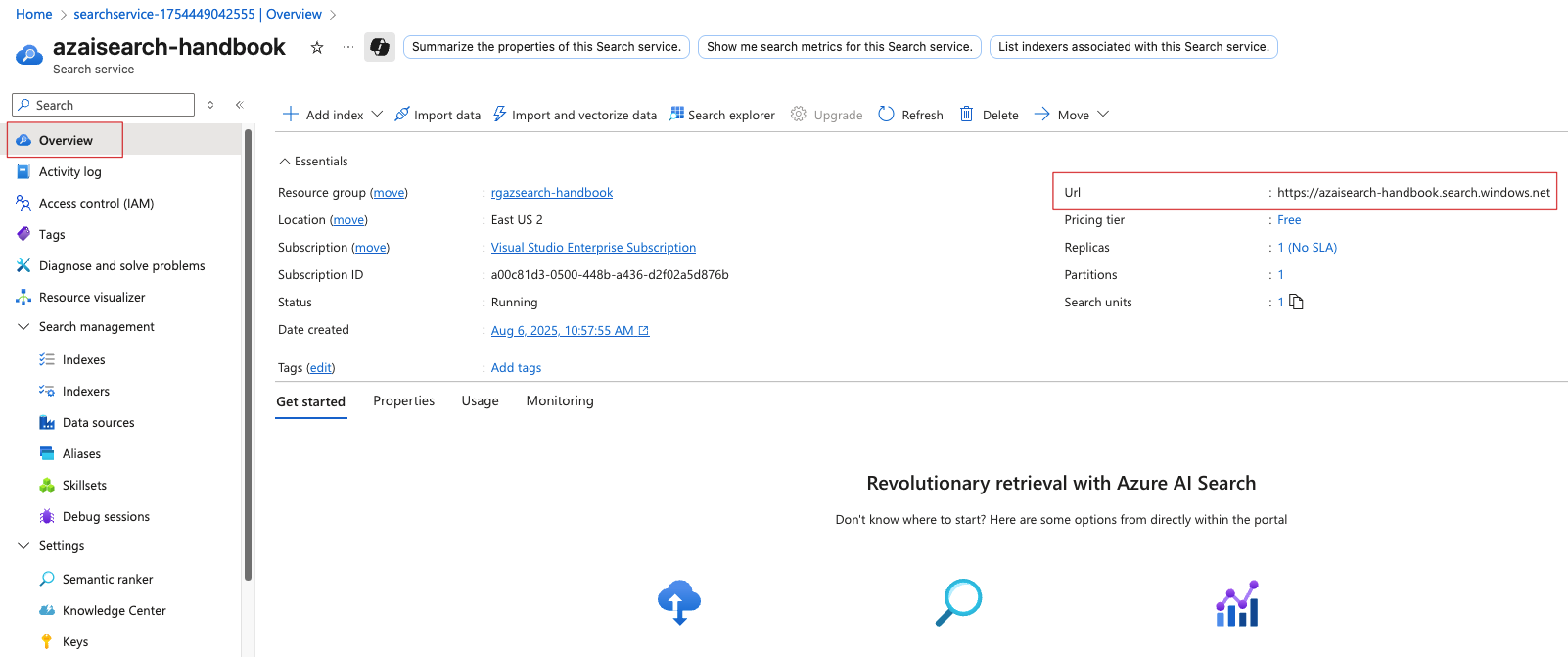Collapse the Search management group
The image size is (1568, 657).
point(23,326)
